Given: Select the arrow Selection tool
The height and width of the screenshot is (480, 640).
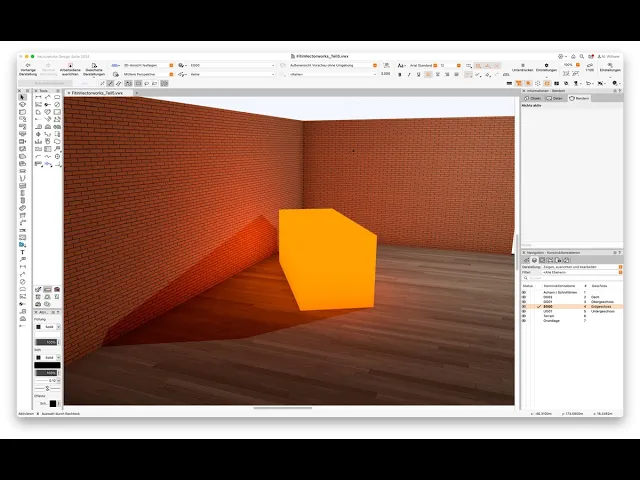Looking at the screenshot, I should [x=22, y=97].
